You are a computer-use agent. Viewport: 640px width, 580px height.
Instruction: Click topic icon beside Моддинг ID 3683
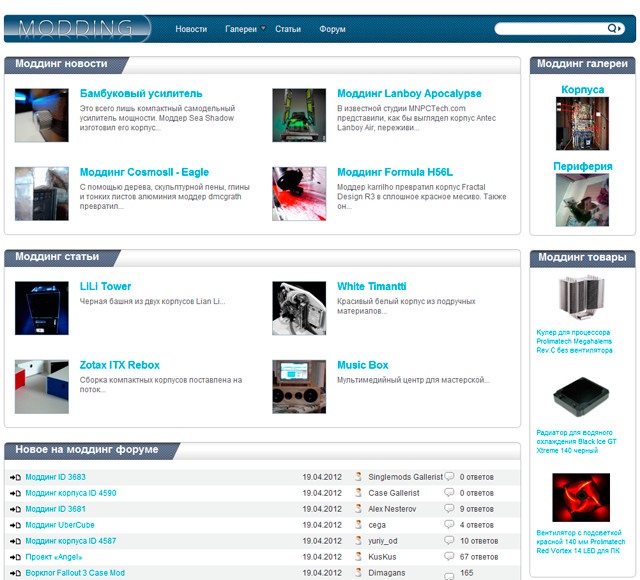[16, 477]
